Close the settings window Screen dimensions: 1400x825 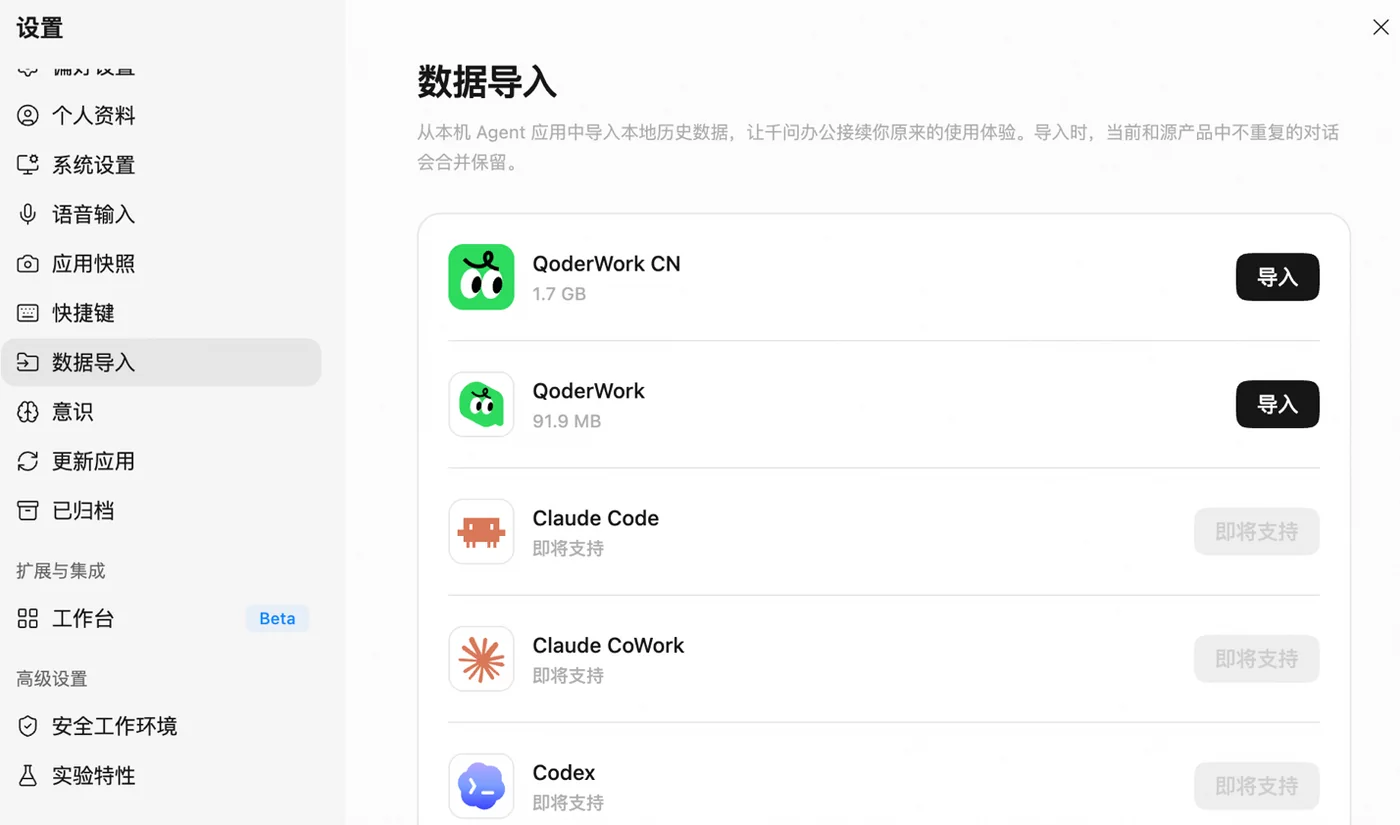coord(1380,27)
